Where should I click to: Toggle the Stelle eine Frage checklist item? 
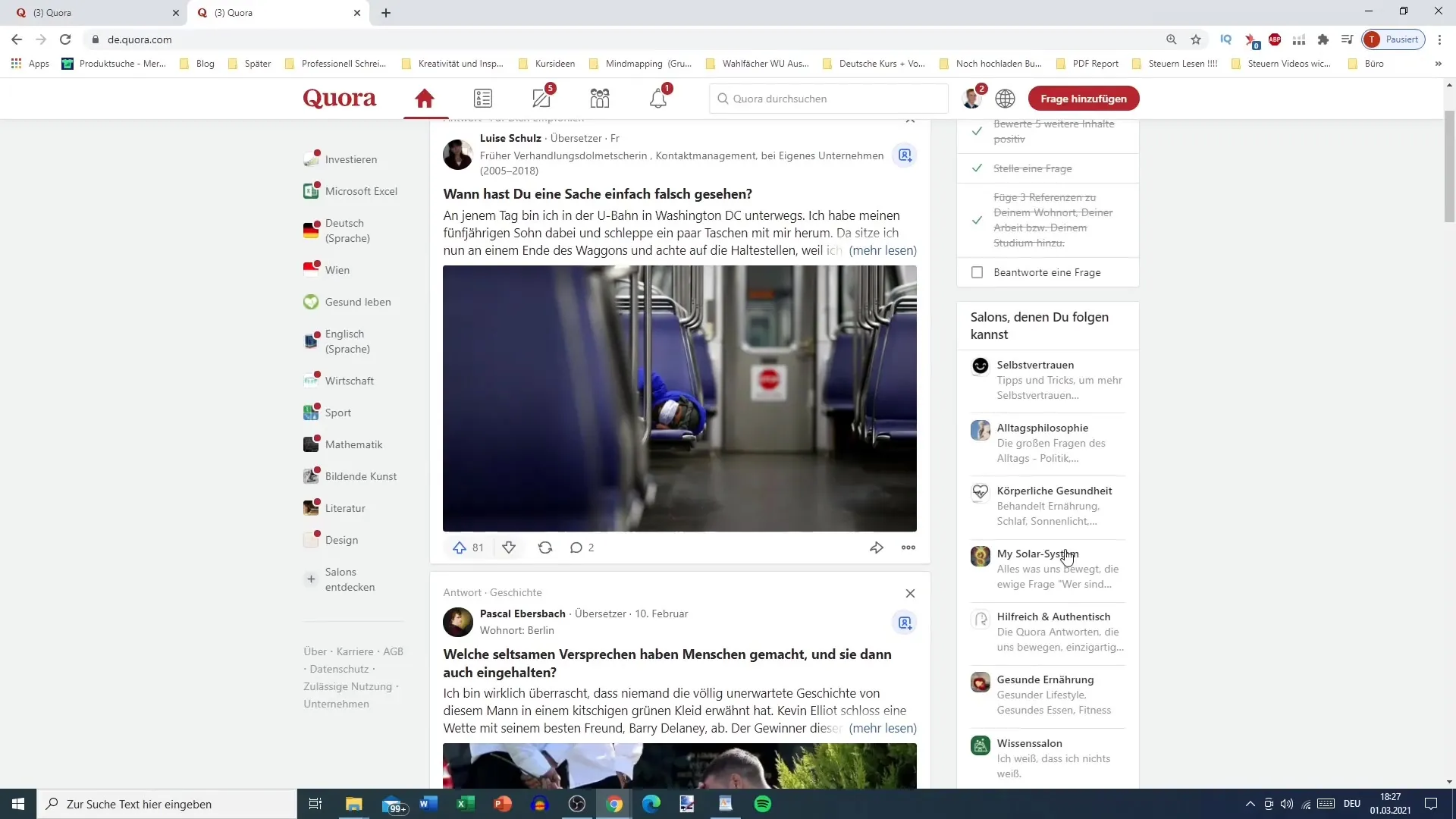click(977, 168)
